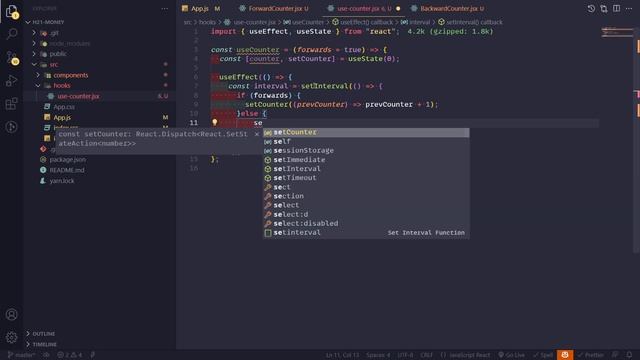Open README.md in the file tree
This screenshot has height=360, width=640.
pos(67,170)
